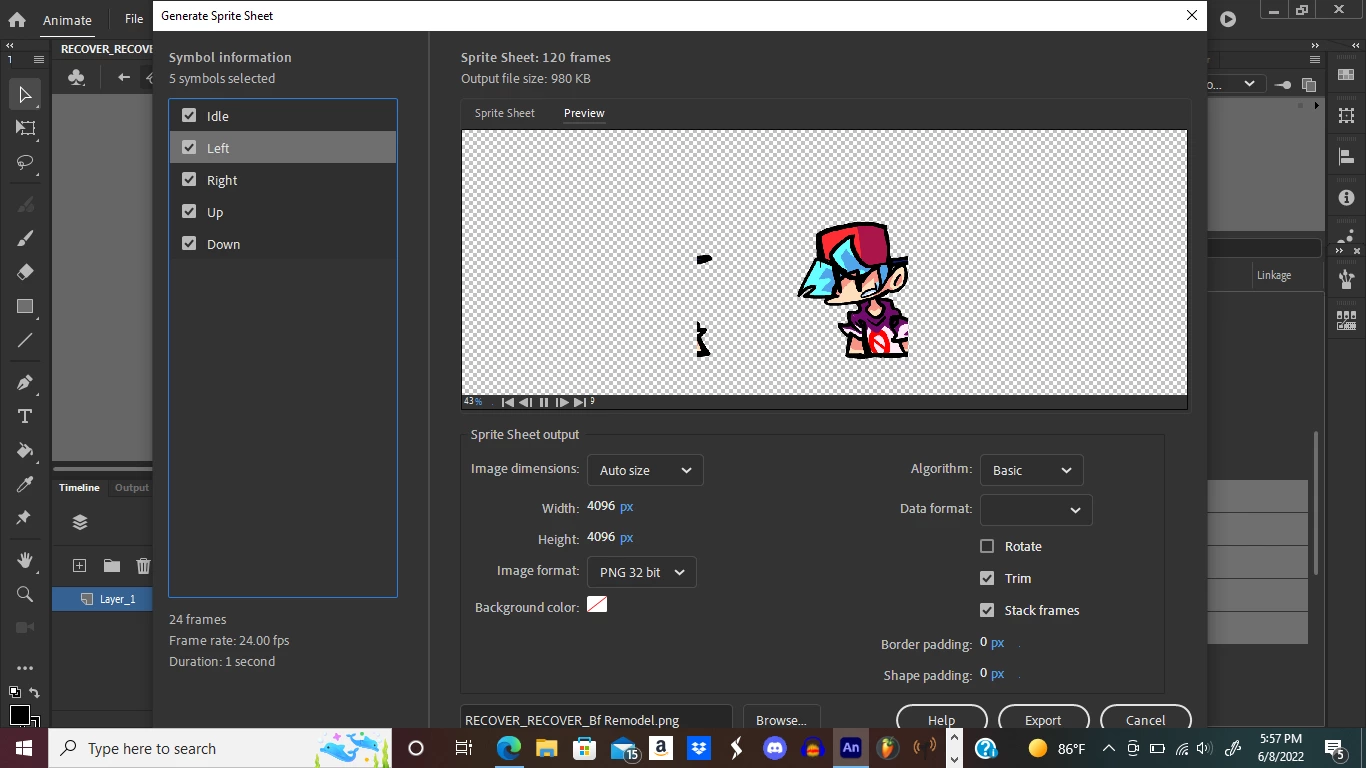
Task: Pick the Background color swatch
Action: pyautogui.click(x=597, y=605)
